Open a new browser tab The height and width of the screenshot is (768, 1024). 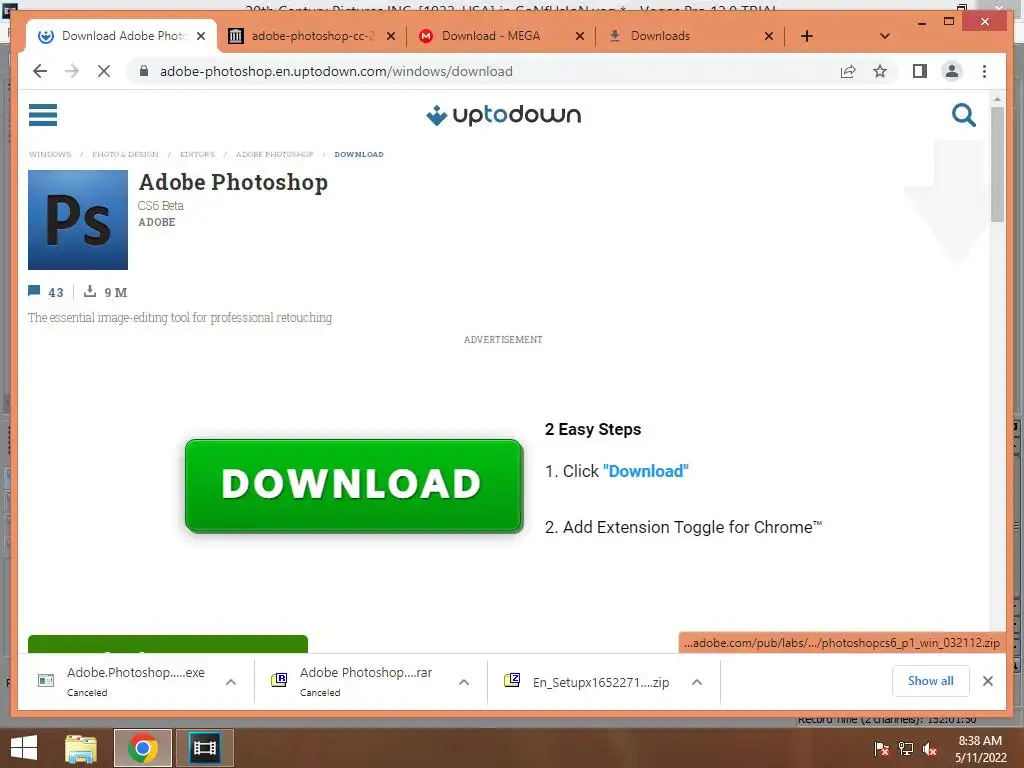coord(807,36)
